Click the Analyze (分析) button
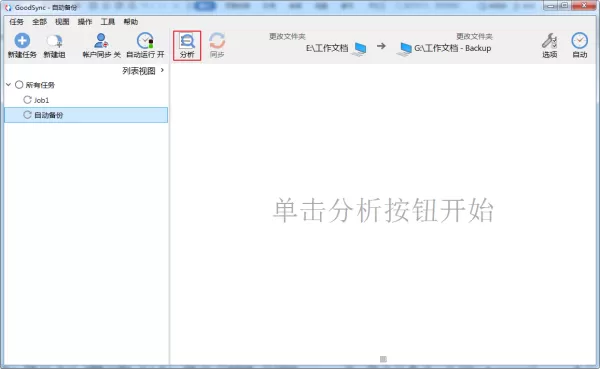 click(x=187, y=46)
